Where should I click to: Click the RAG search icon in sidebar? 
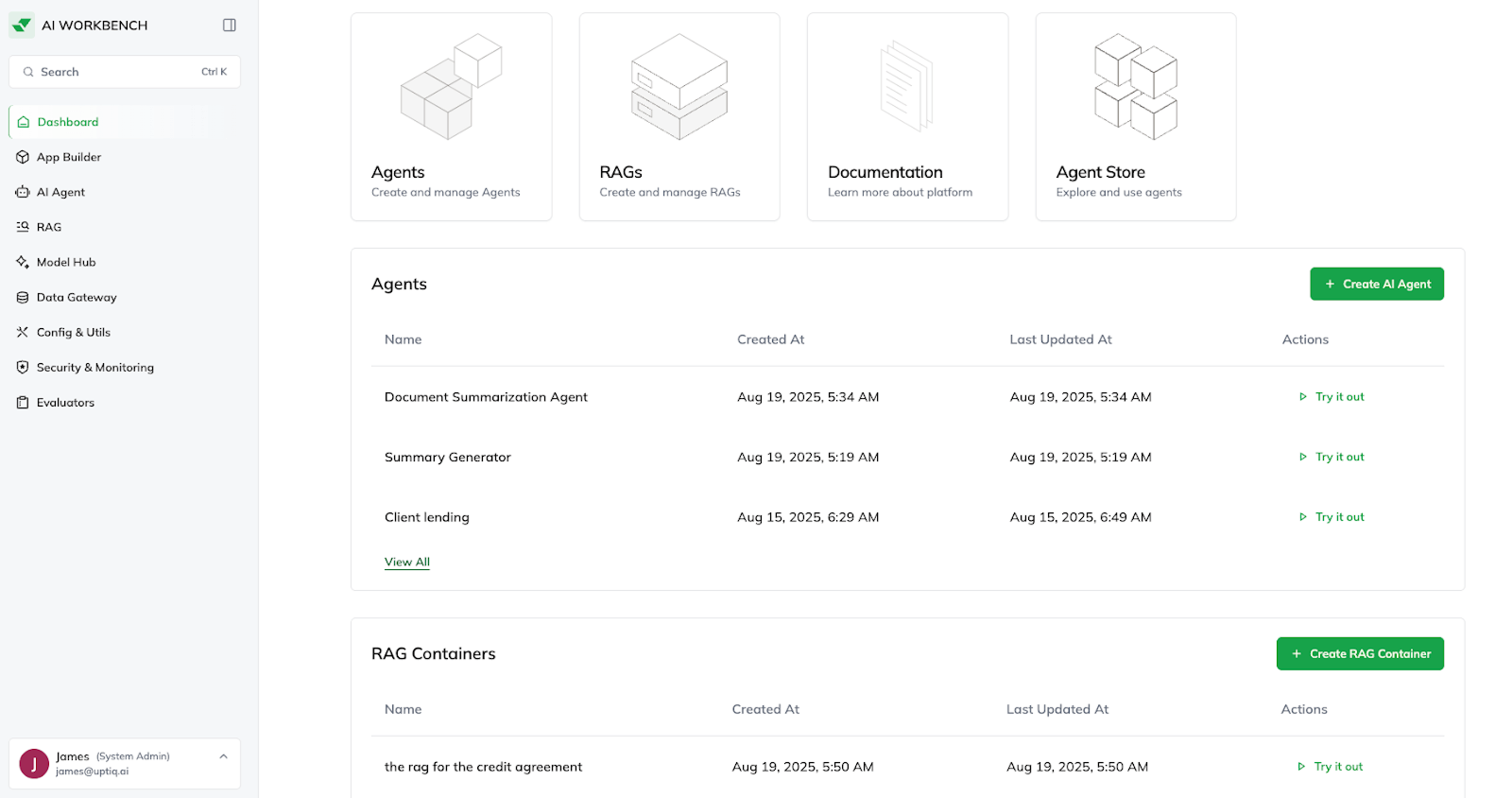pos(23,227)
